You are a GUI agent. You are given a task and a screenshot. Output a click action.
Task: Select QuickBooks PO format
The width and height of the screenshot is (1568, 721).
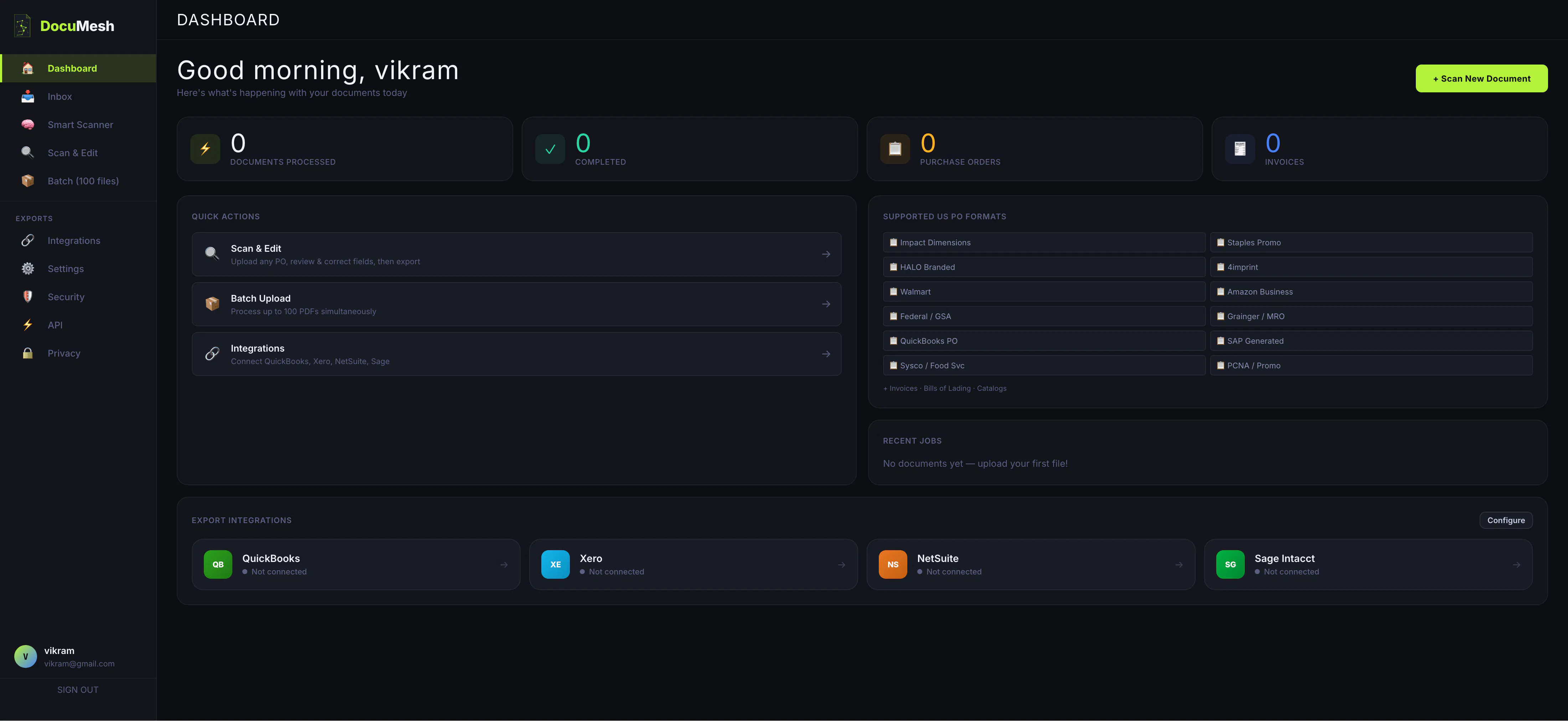1044,341
